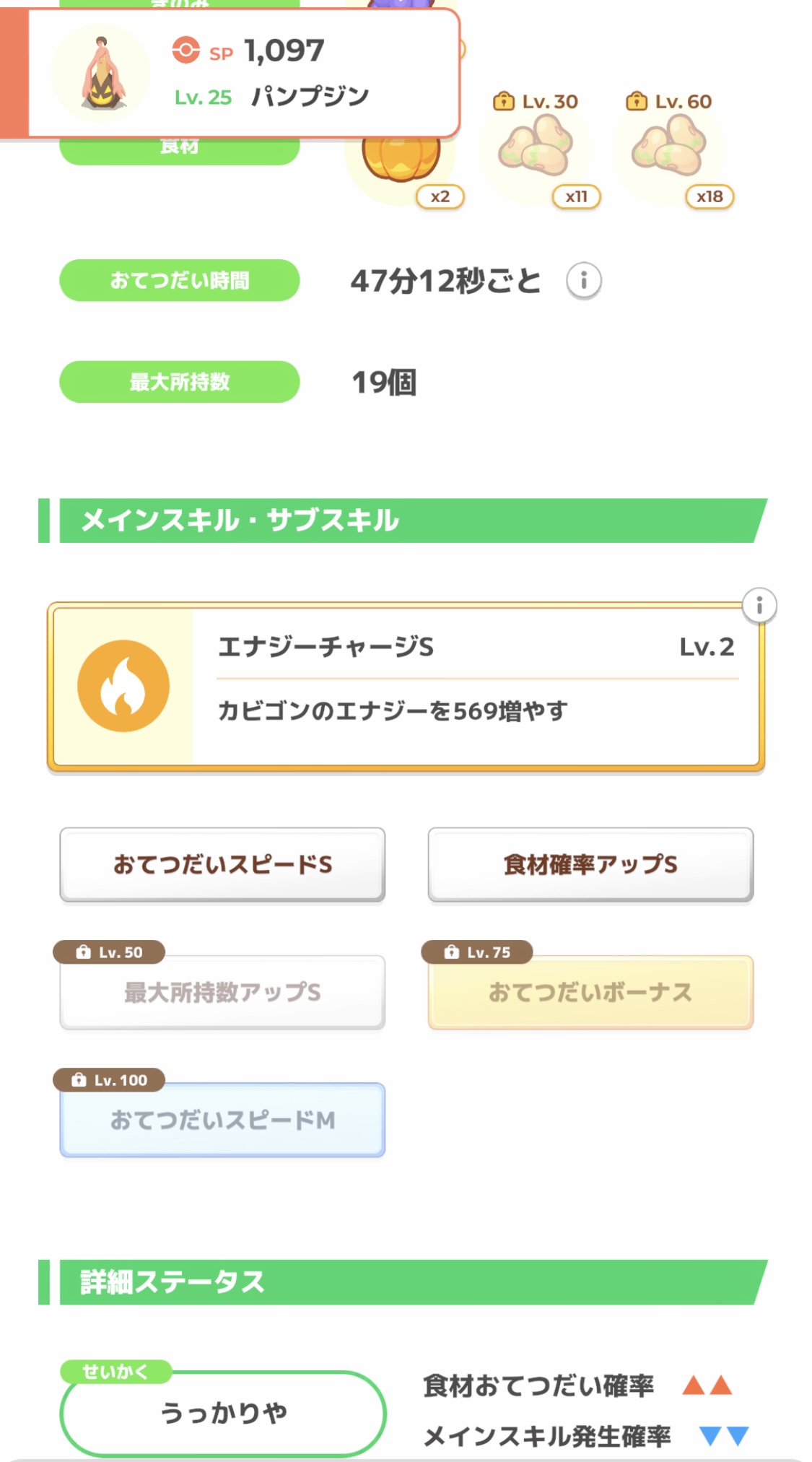Tap locked 最大所持数アップS sub skill
812x1462 pixels.
(x=222, y=992)
